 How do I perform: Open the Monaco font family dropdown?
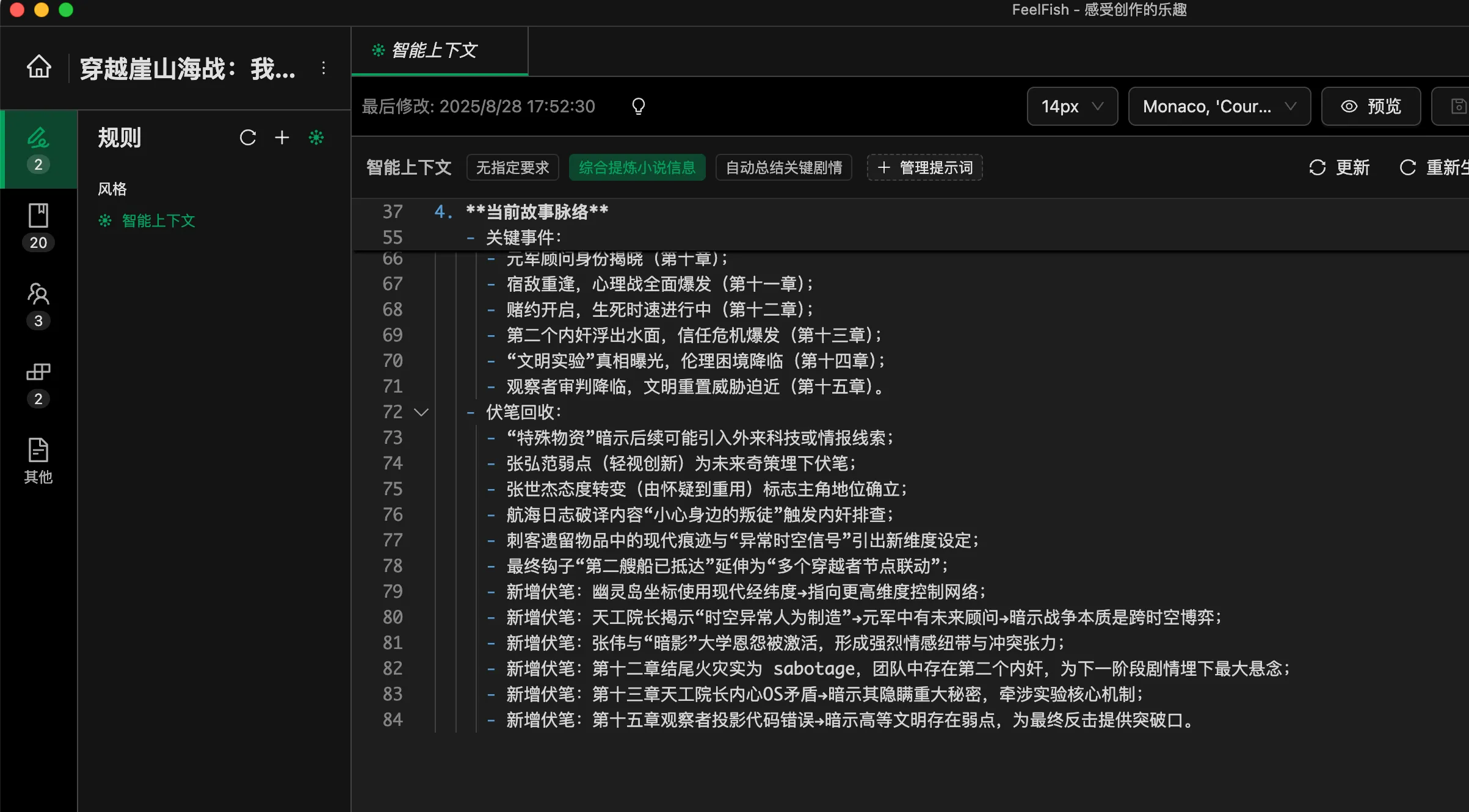click(1219, 106)
